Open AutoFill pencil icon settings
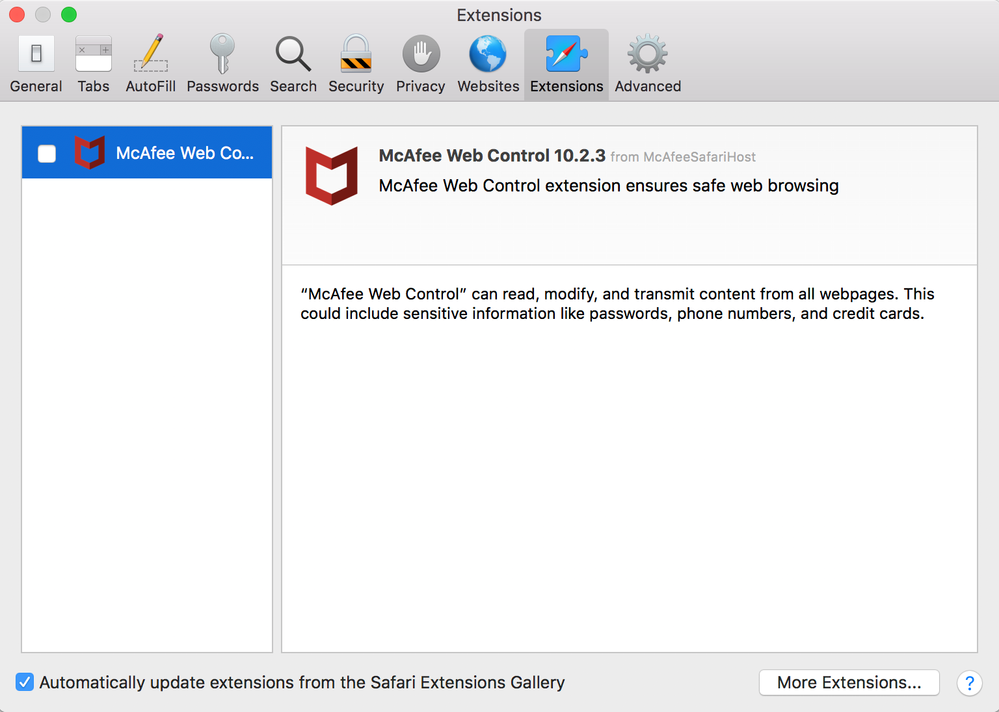Image resolution: width=999 pixels, height=712 pixels. tap(150, 65)
